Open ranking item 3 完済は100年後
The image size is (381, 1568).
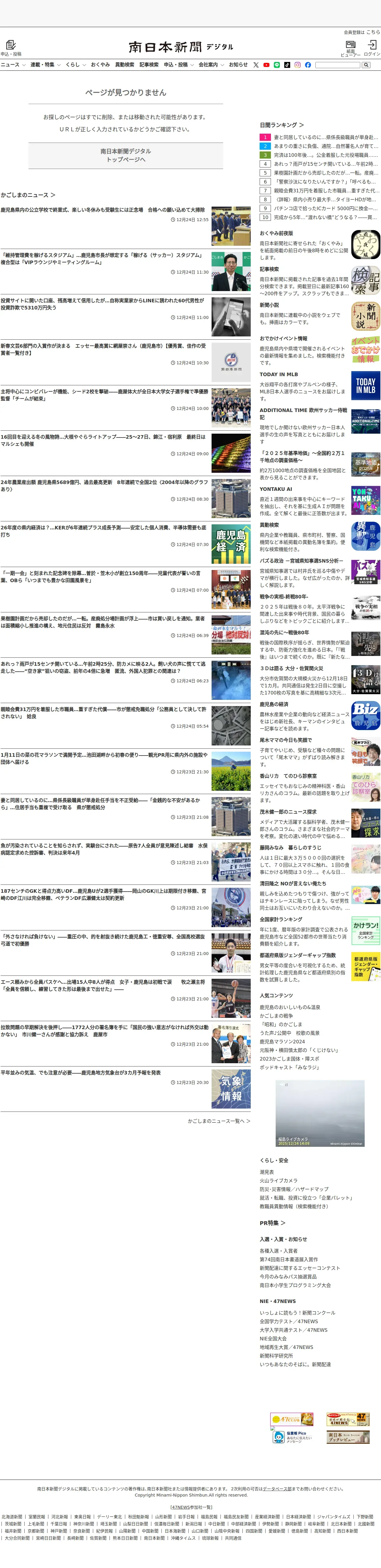pos(326,155)
